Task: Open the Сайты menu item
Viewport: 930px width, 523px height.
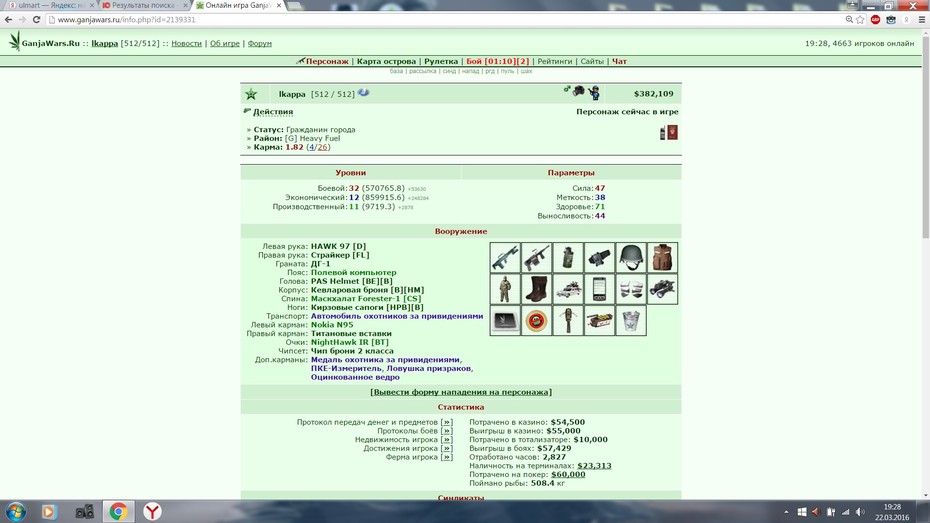Action: (x=592, y=61)
